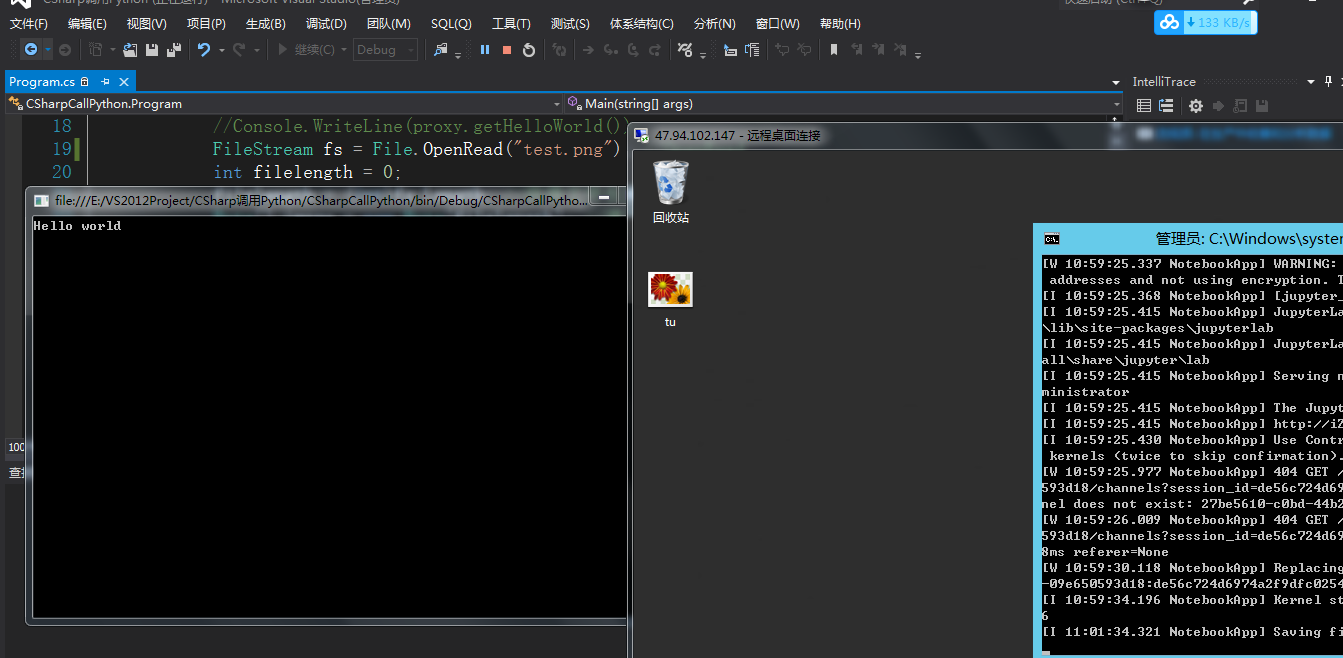The width and height of the screenshot is (1343, 658).
Task: Click the Redo arrow icon
Action: pyautogui.click(x=239, y=49)
